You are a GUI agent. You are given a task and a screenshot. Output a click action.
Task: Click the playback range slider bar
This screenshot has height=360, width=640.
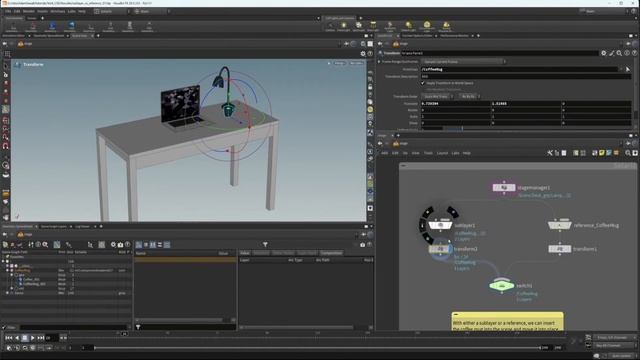[x=317, y=348]
